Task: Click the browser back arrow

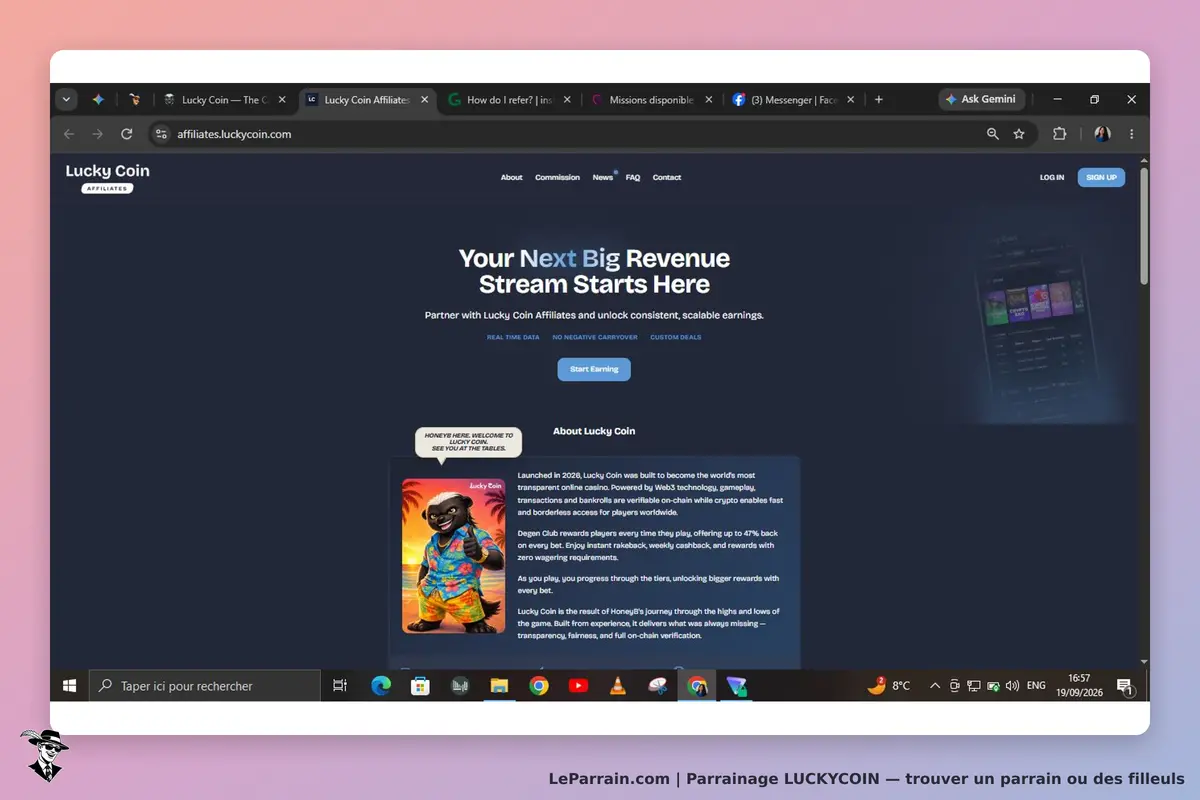Action: [x=69, y=134]
